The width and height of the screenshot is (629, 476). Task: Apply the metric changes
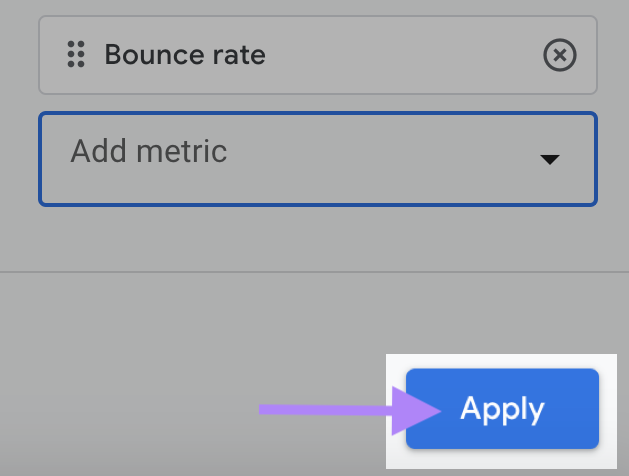point(502,410)
